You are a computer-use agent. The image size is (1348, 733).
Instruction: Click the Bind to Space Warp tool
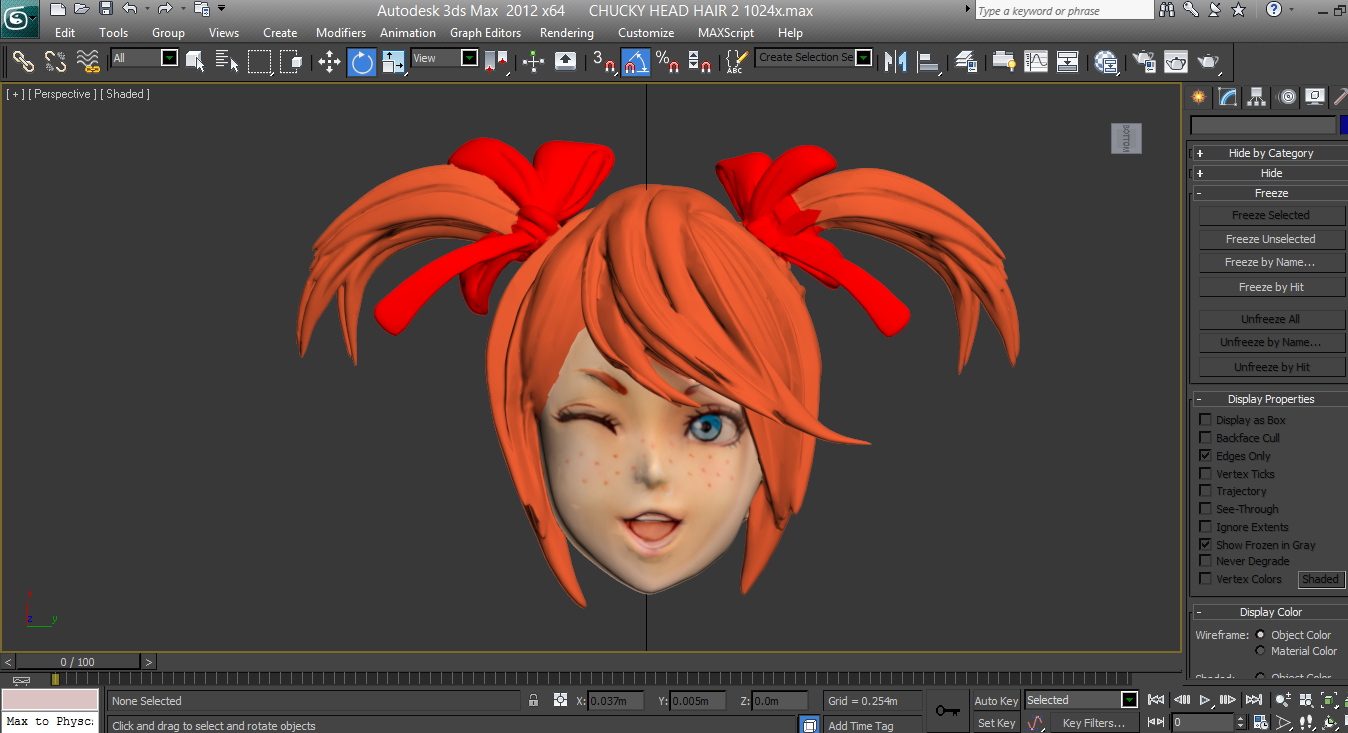pyautogui.click(x=88, y=62)
